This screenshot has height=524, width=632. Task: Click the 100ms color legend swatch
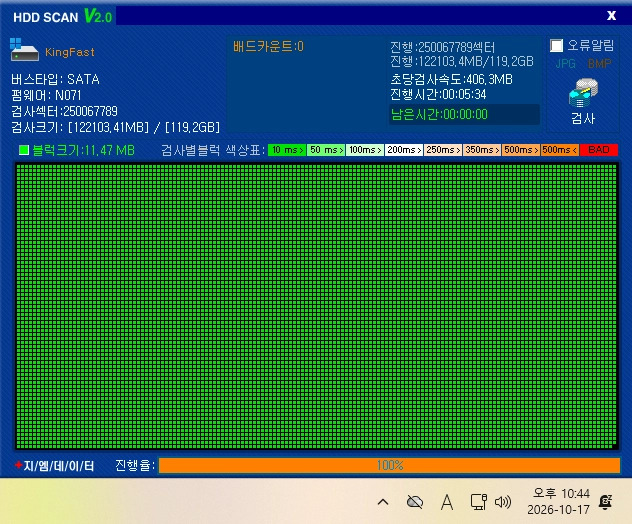(365, 150)
